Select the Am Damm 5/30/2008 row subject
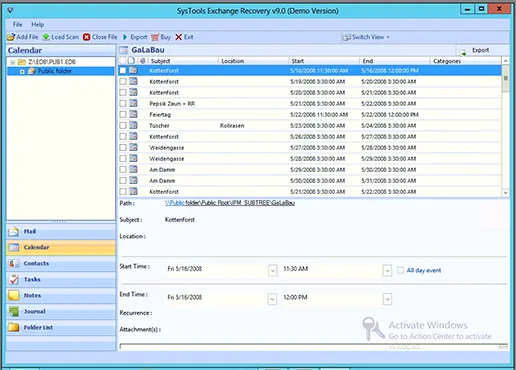Image resolution: width=516 pixels, height=370 pixels. (x=162, y=181)
